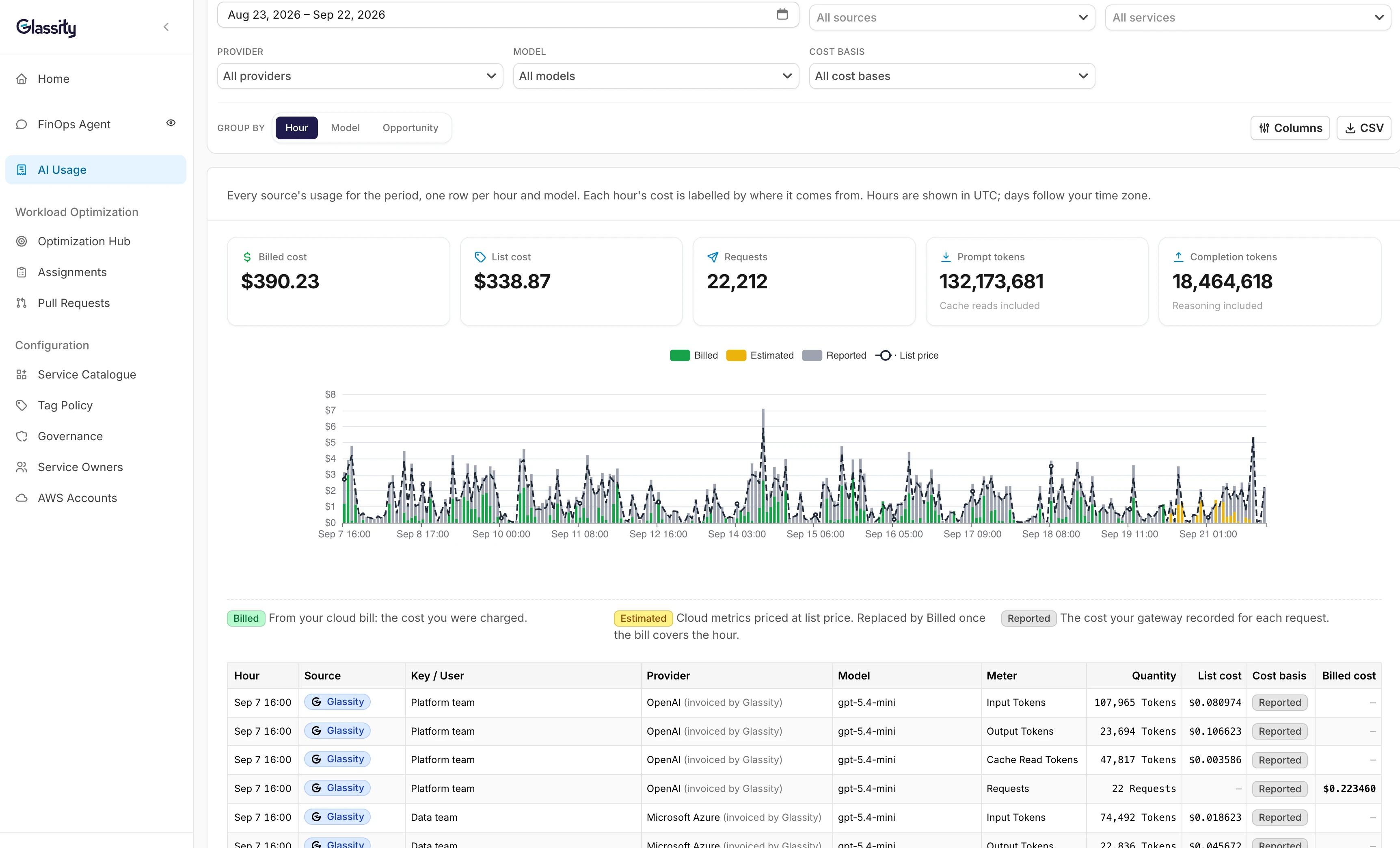Open the All services dropdown
This screenshot has width=1400, height=848.
1248,17
